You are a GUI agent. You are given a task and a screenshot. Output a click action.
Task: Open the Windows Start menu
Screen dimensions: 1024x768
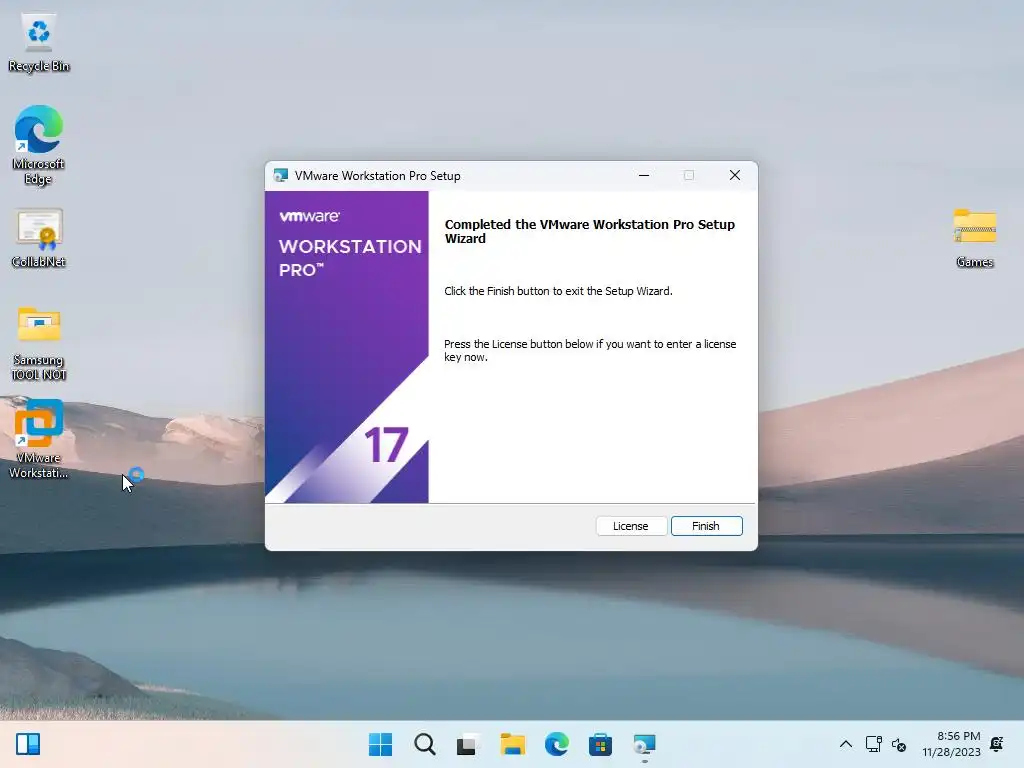point(380,744)
